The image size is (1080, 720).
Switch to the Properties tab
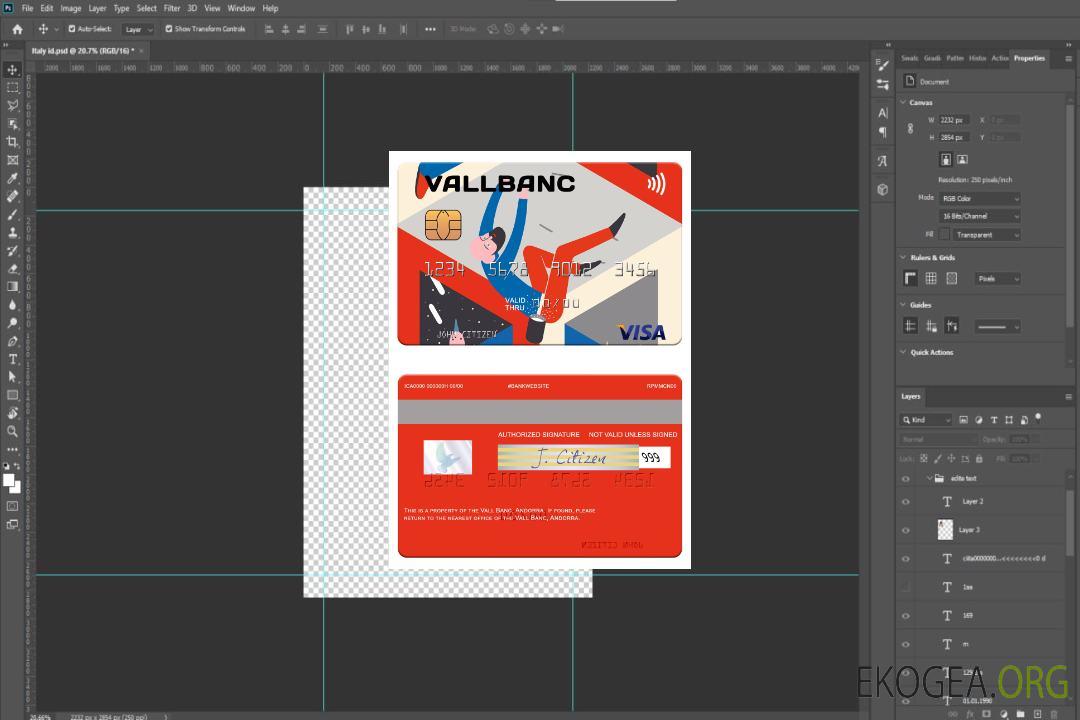click(1029, 58)
